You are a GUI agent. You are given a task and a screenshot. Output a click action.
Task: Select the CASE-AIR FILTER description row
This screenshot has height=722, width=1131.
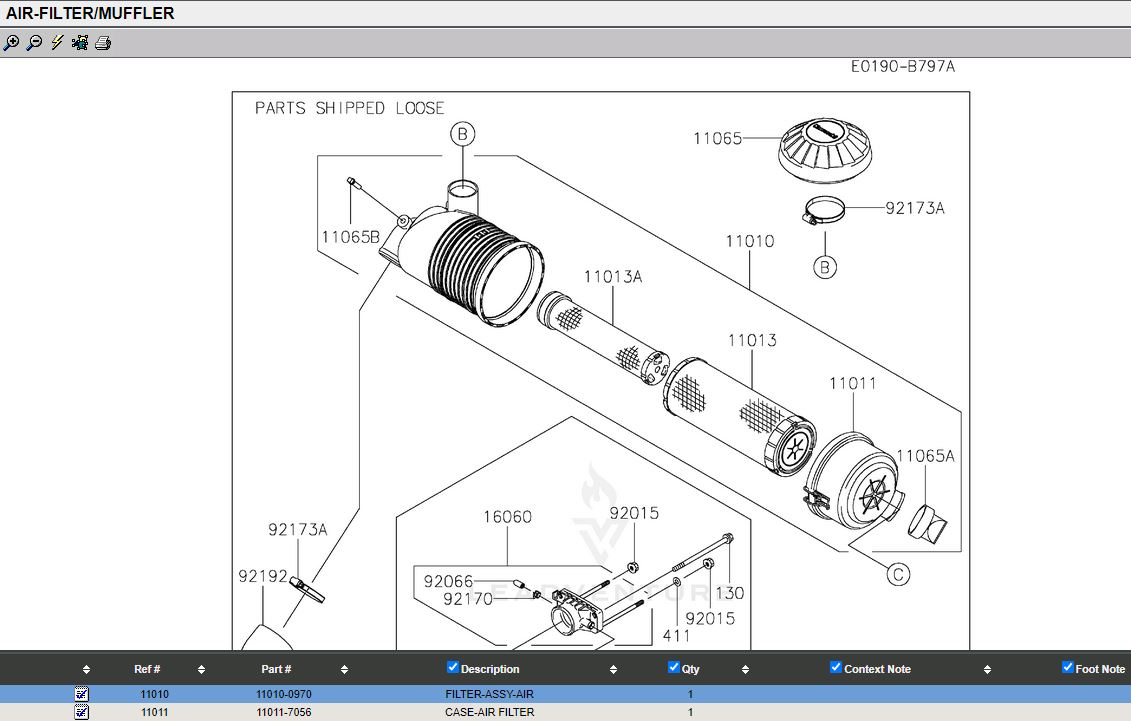[490, 712]
